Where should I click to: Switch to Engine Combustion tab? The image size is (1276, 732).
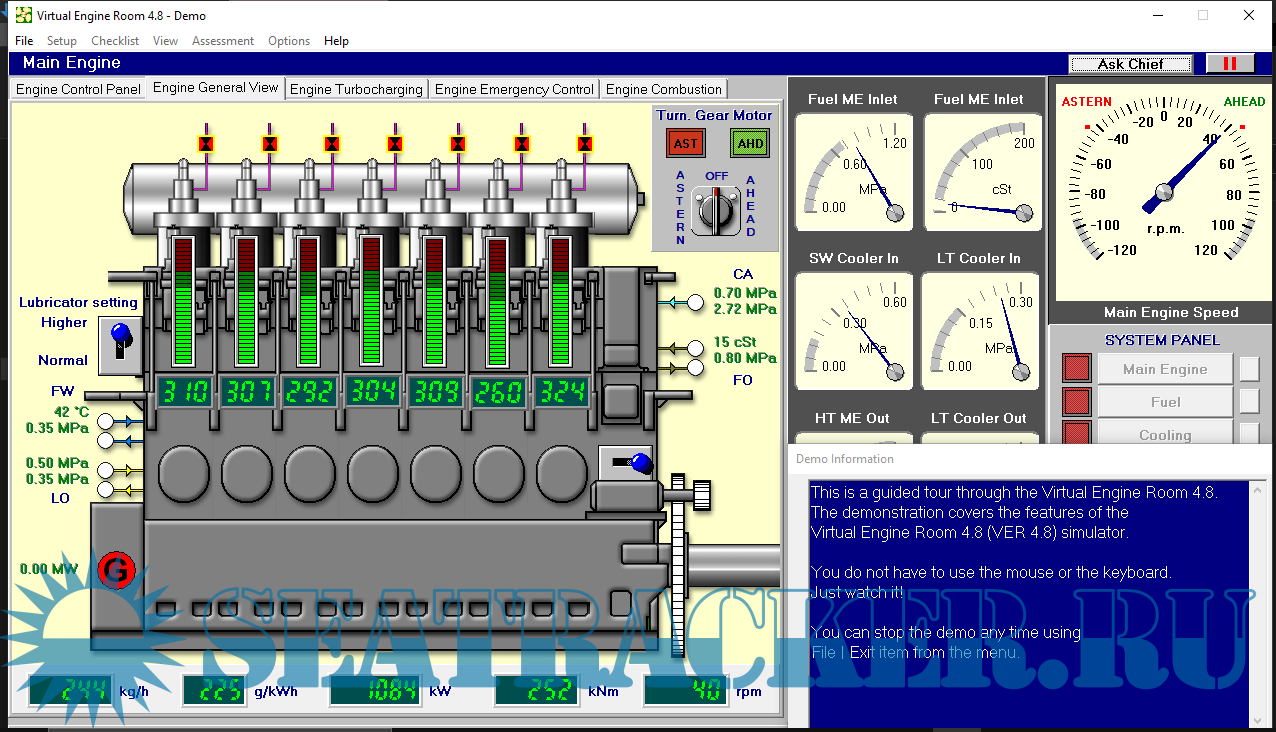663,89
